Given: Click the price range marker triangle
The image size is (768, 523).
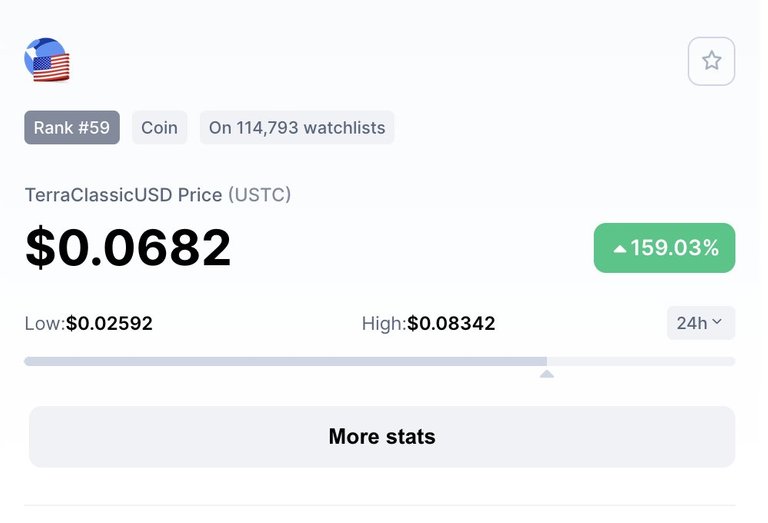Looking at the screenshot, I should point(547,374).
